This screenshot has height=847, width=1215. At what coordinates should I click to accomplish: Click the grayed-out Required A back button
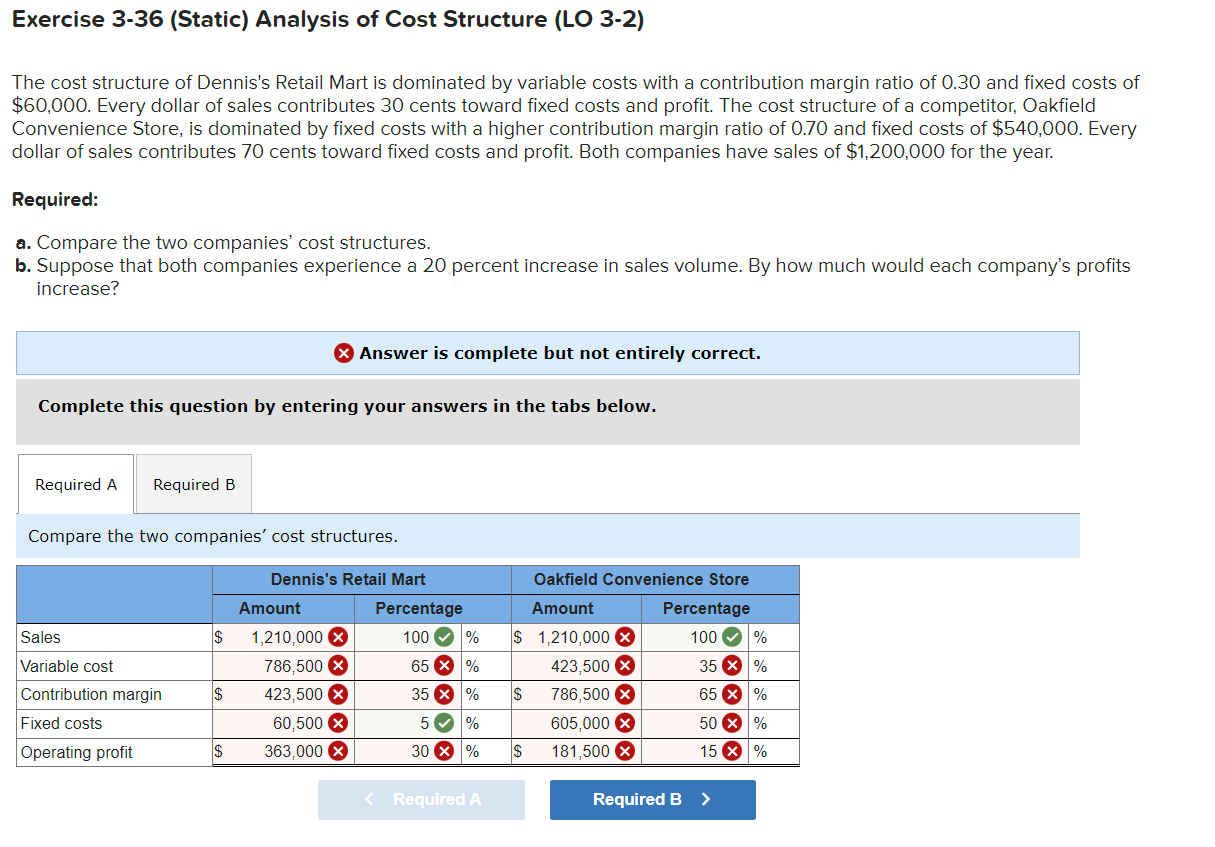(421, 800)
